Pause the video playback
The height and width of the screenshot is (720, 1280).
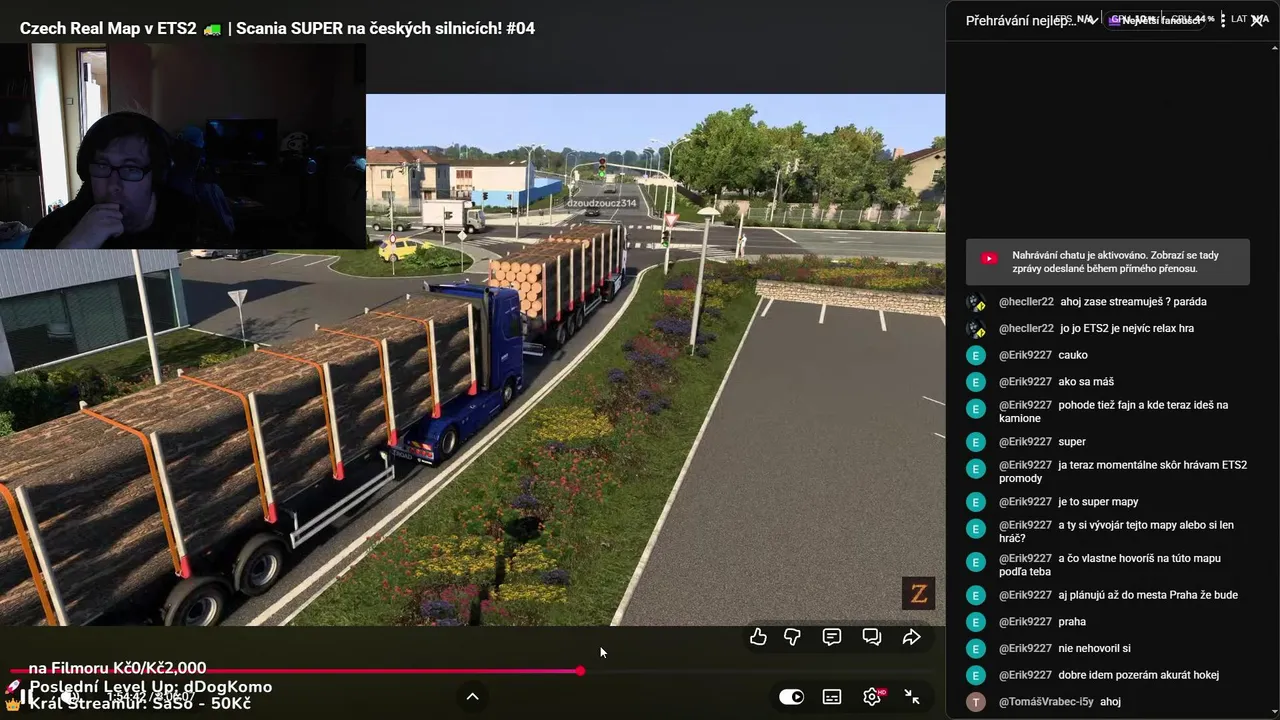24,696
